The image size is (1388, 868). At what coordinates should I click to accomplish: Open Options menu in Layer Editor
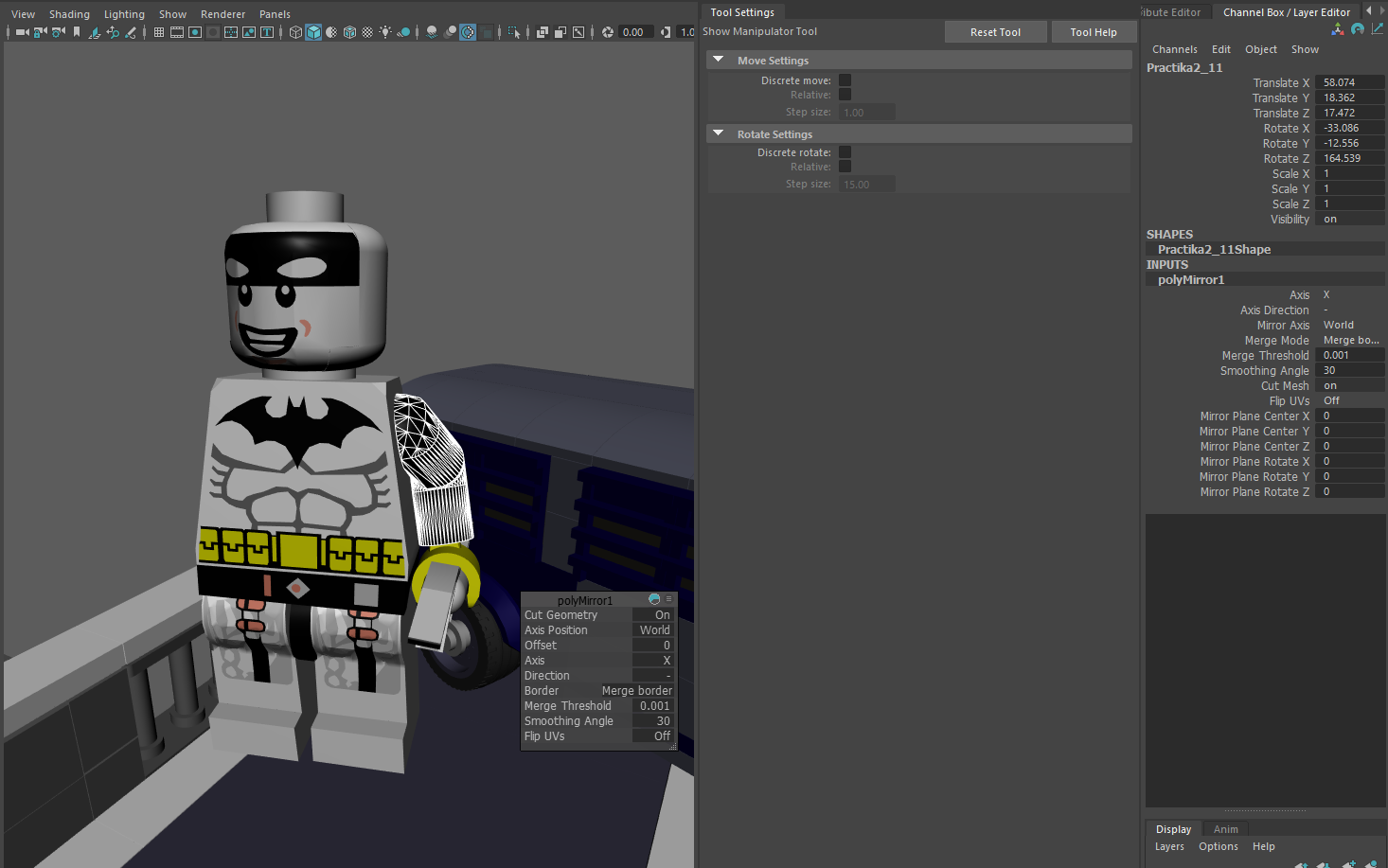point(1219,847)
